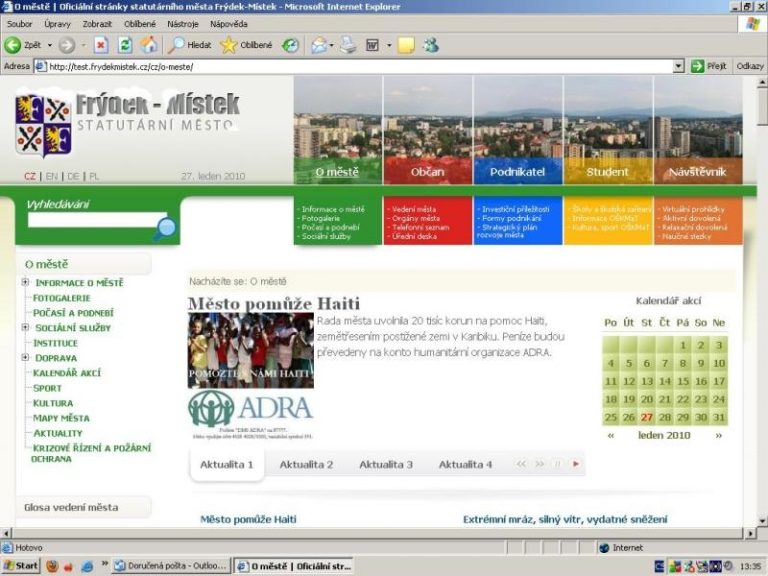Open the Fotogalerie sidebar link
Image resolution: width=768 pixels, height=576 pixels.
tap(62, 298)
